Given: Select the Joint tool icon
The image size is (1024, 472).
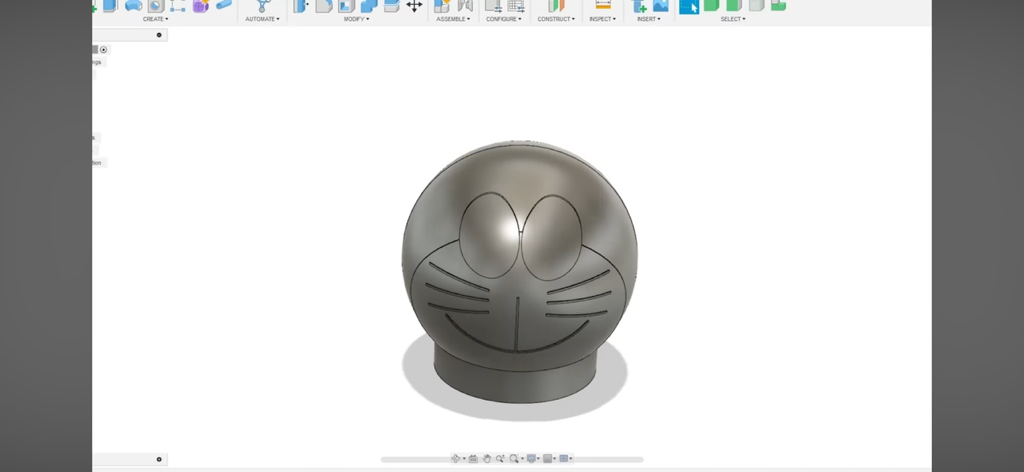Looking at the screenshot, I should [x=465, y=5].
